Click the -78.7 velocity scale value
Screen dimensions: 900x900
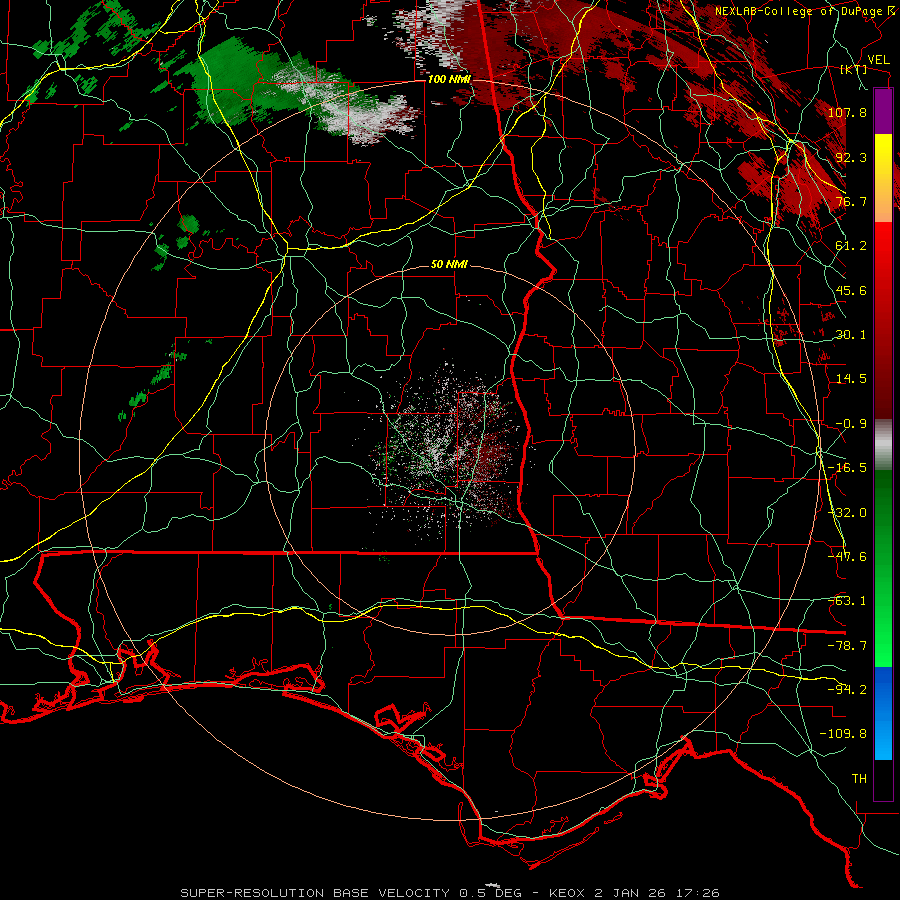tap(847, 646)
